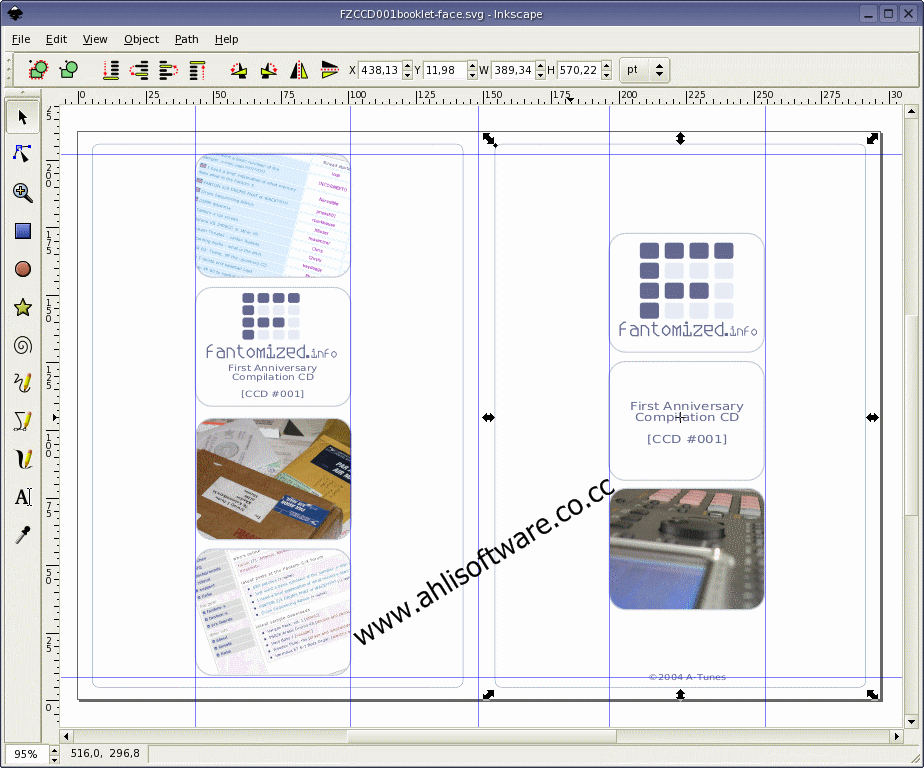Open the Path menu
The image size is (924, 768).
pos(186,39)
